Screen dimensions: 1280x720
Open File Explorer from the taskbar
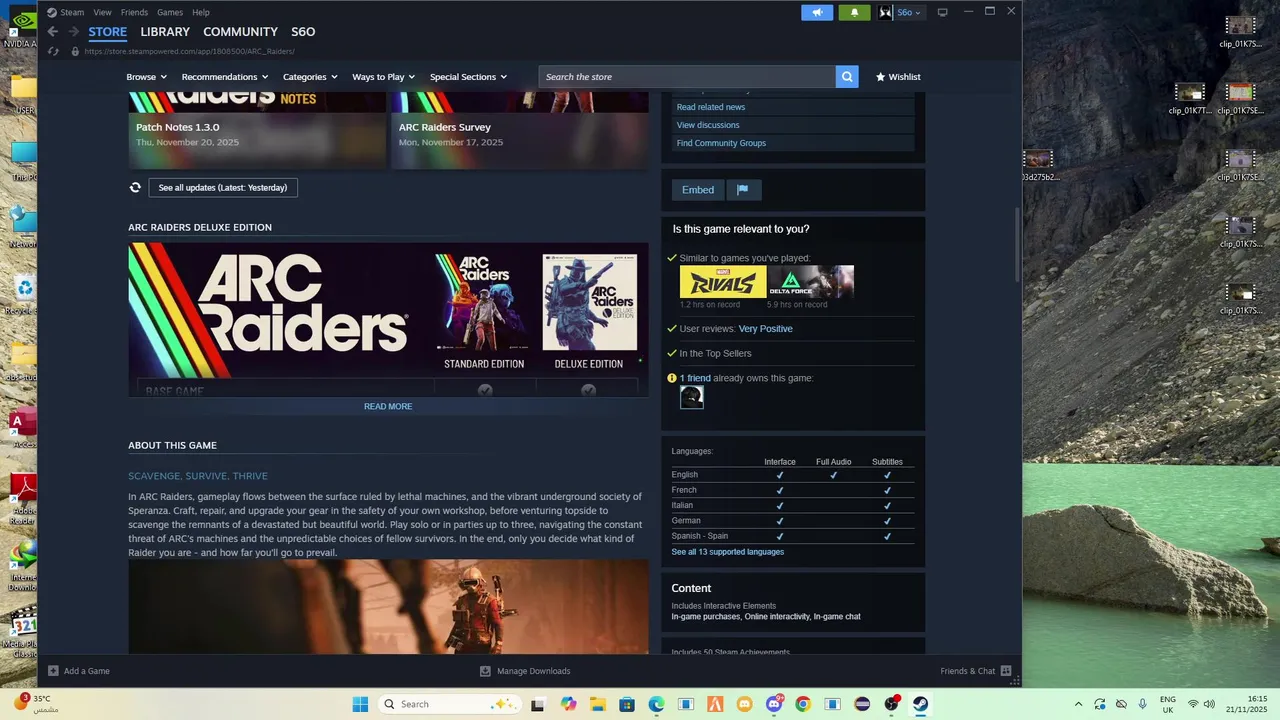point(597,704)
